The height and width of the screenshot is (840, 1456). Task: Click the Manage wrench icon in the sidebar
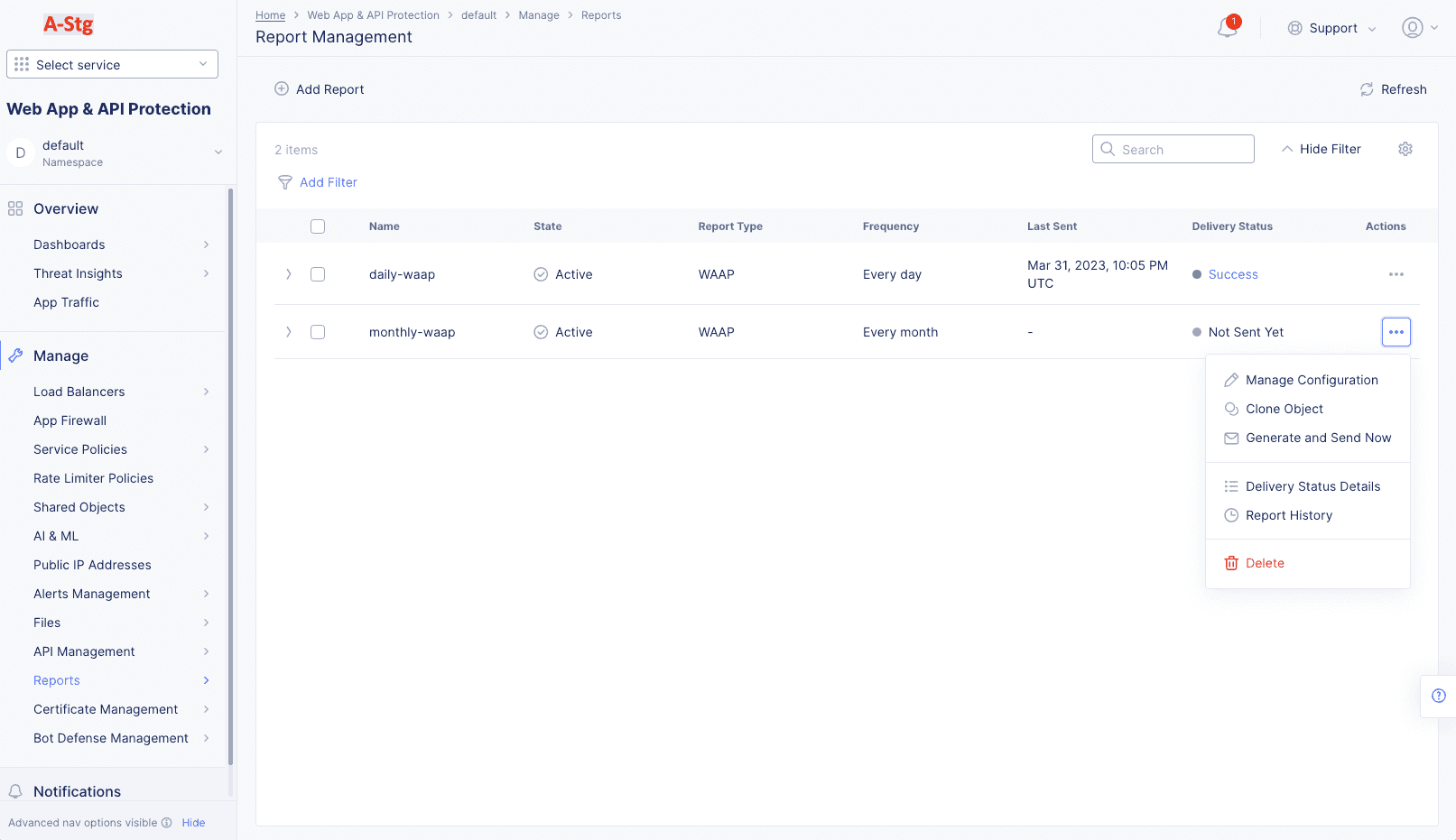15,355
